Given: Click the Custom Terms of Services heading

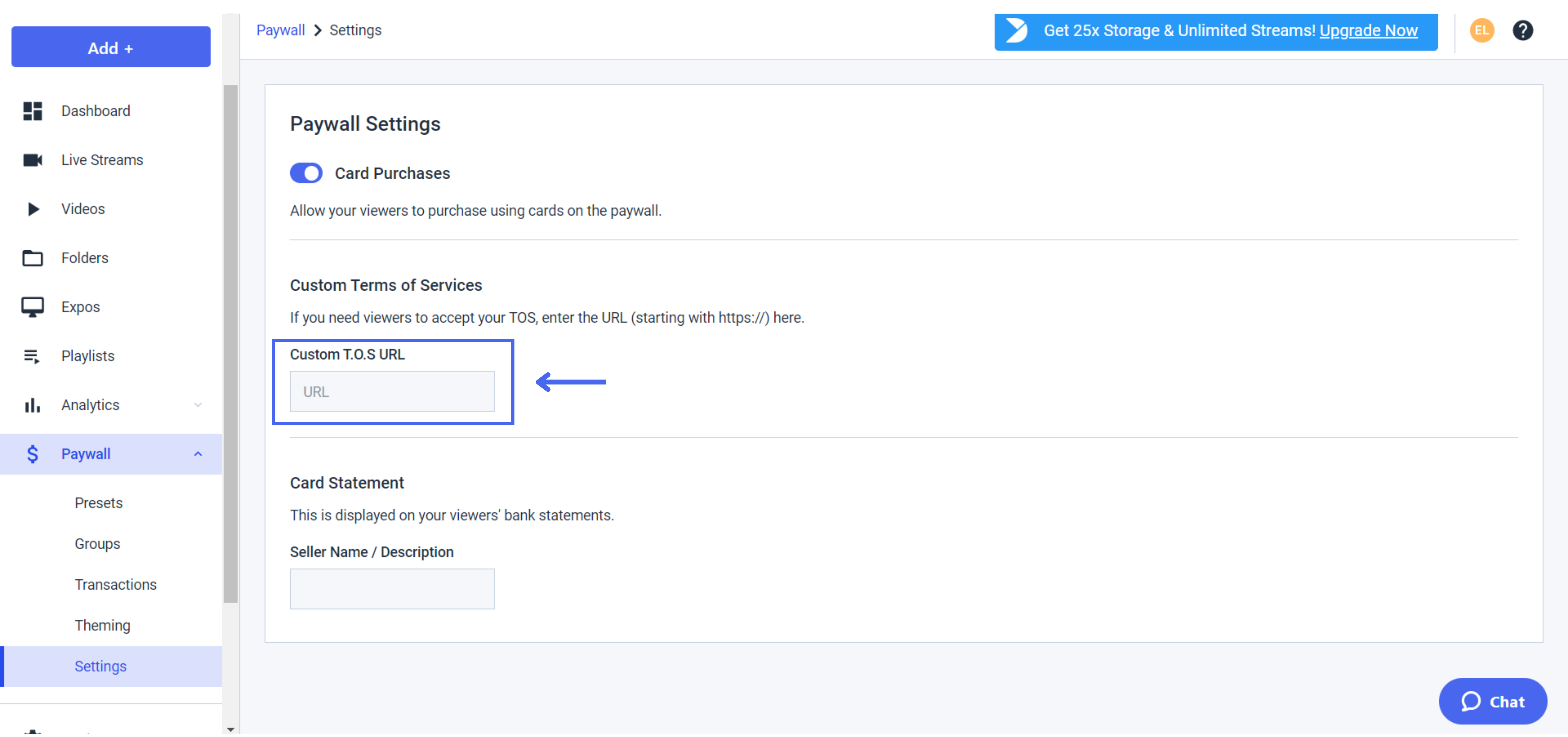Looking at the screenshot, I should 386,285.
